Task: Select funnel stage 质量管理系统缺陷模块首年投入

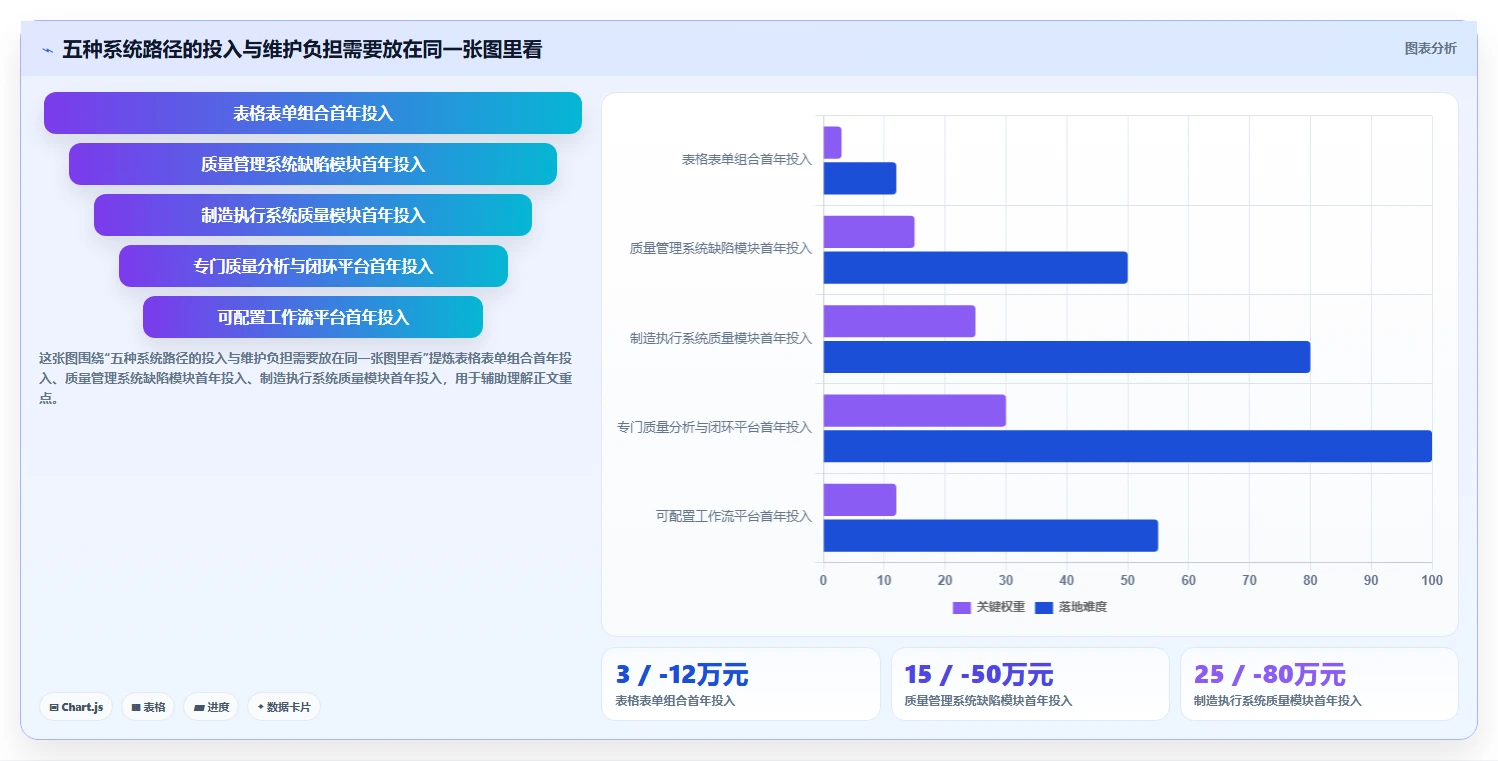Action: point(313,164)
